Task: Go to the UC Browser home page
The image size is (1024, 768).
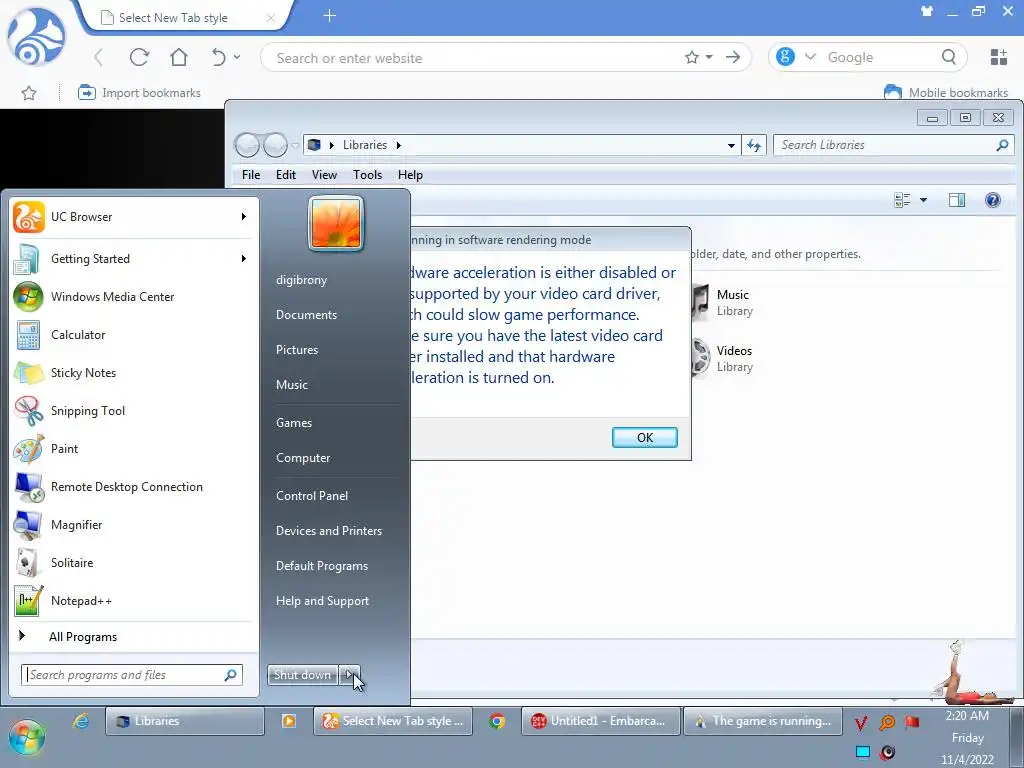Action: [179, 57]
